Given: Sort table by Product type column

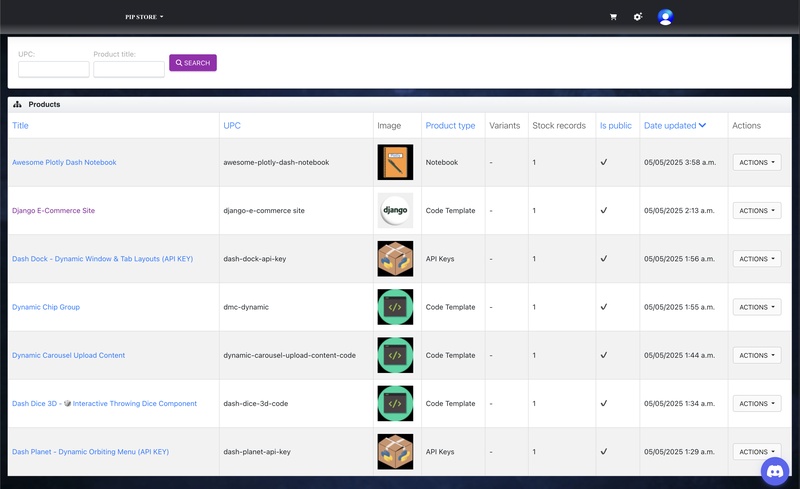Looking at the screenshot, I should (x=450, y=126).
